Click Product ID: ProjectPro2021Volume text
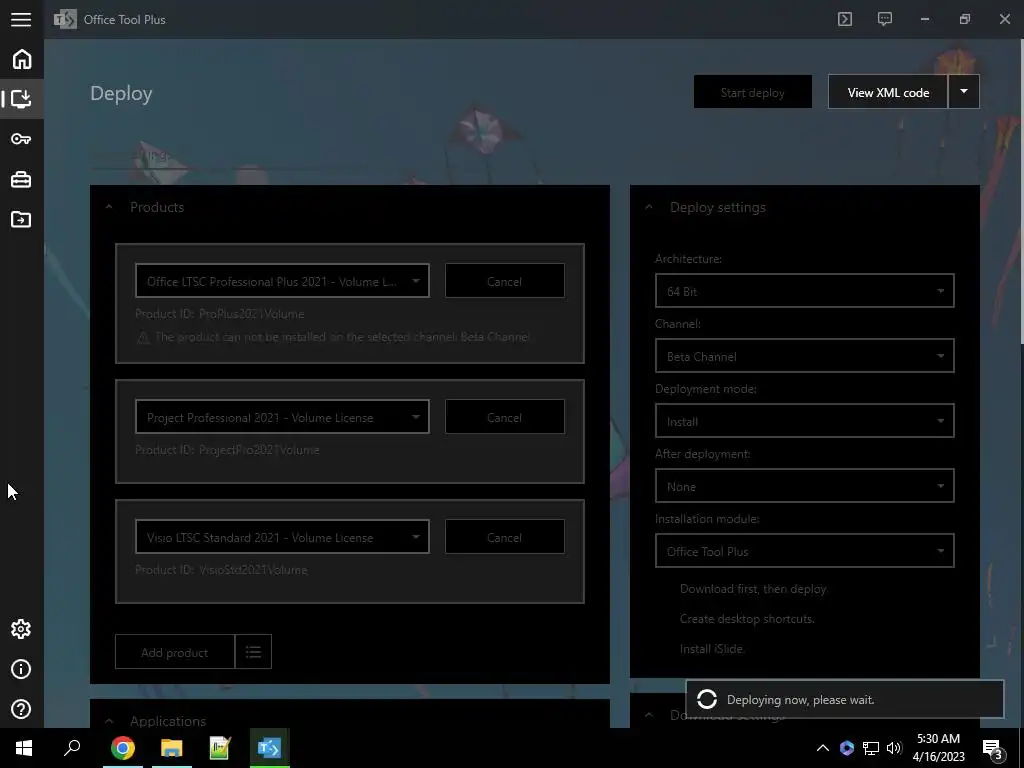This screenshot has width=1024, height=768. click(x=227, y=449)
